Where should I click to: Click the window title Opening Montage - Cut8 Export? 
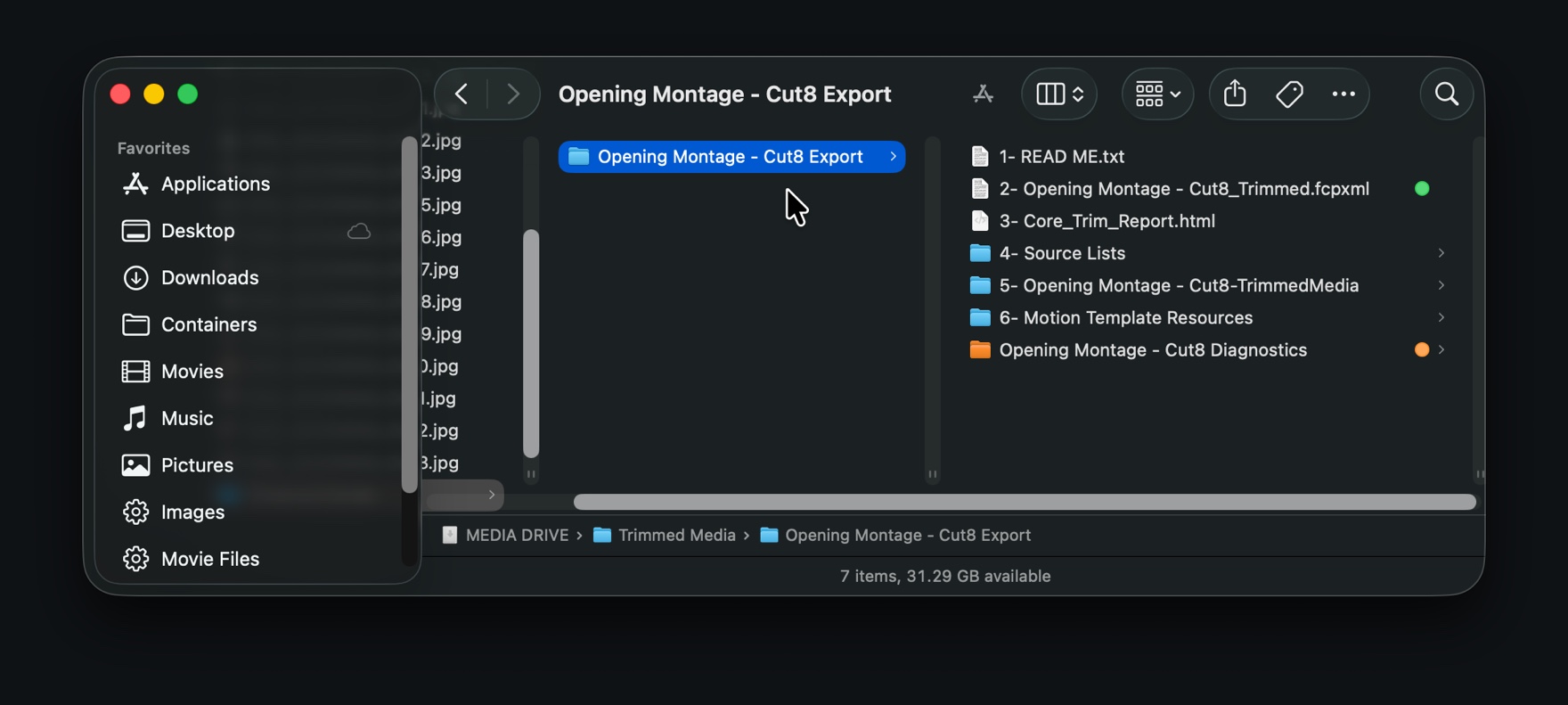pos(724,94)
